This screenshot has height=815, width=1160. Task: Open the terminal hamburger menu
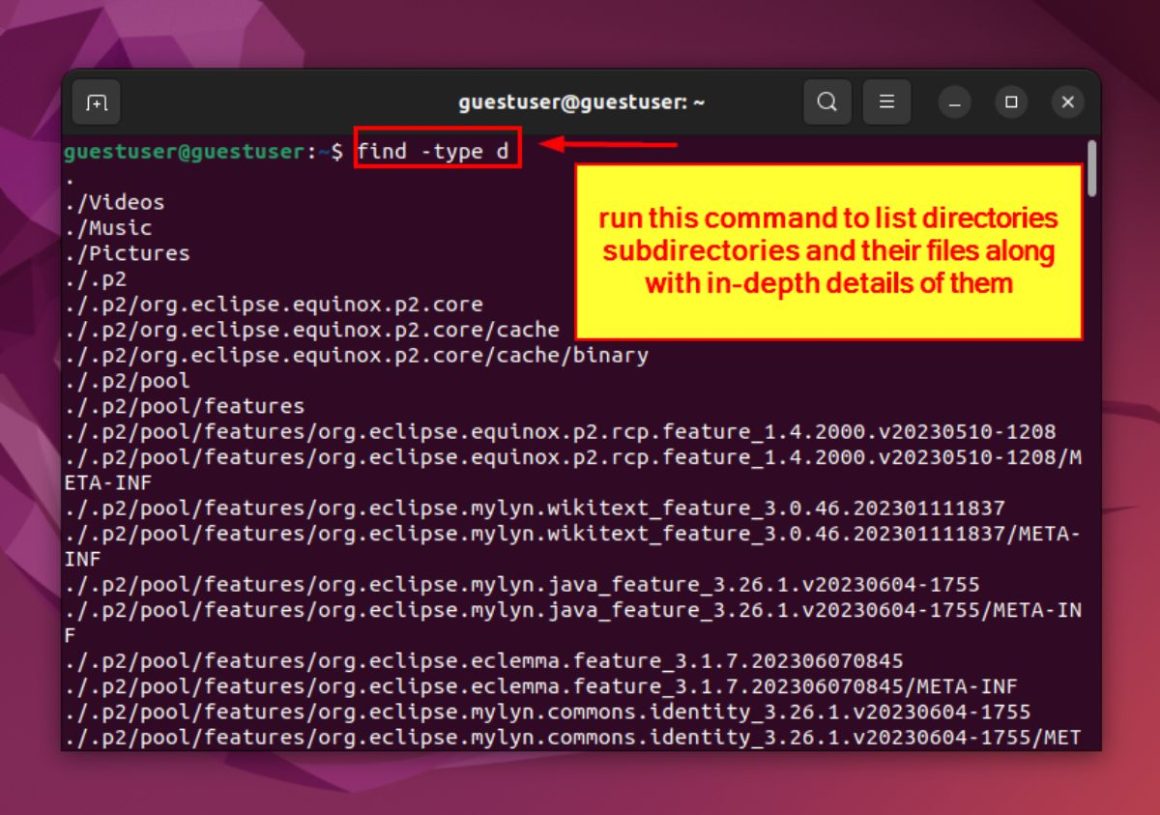pos(886,102)
